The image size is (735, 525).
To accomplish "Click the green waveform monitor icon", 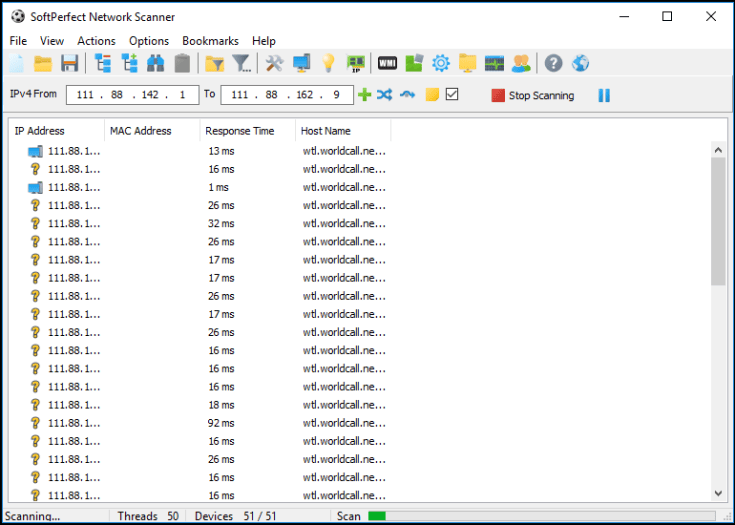I will (x=495, y=63).
